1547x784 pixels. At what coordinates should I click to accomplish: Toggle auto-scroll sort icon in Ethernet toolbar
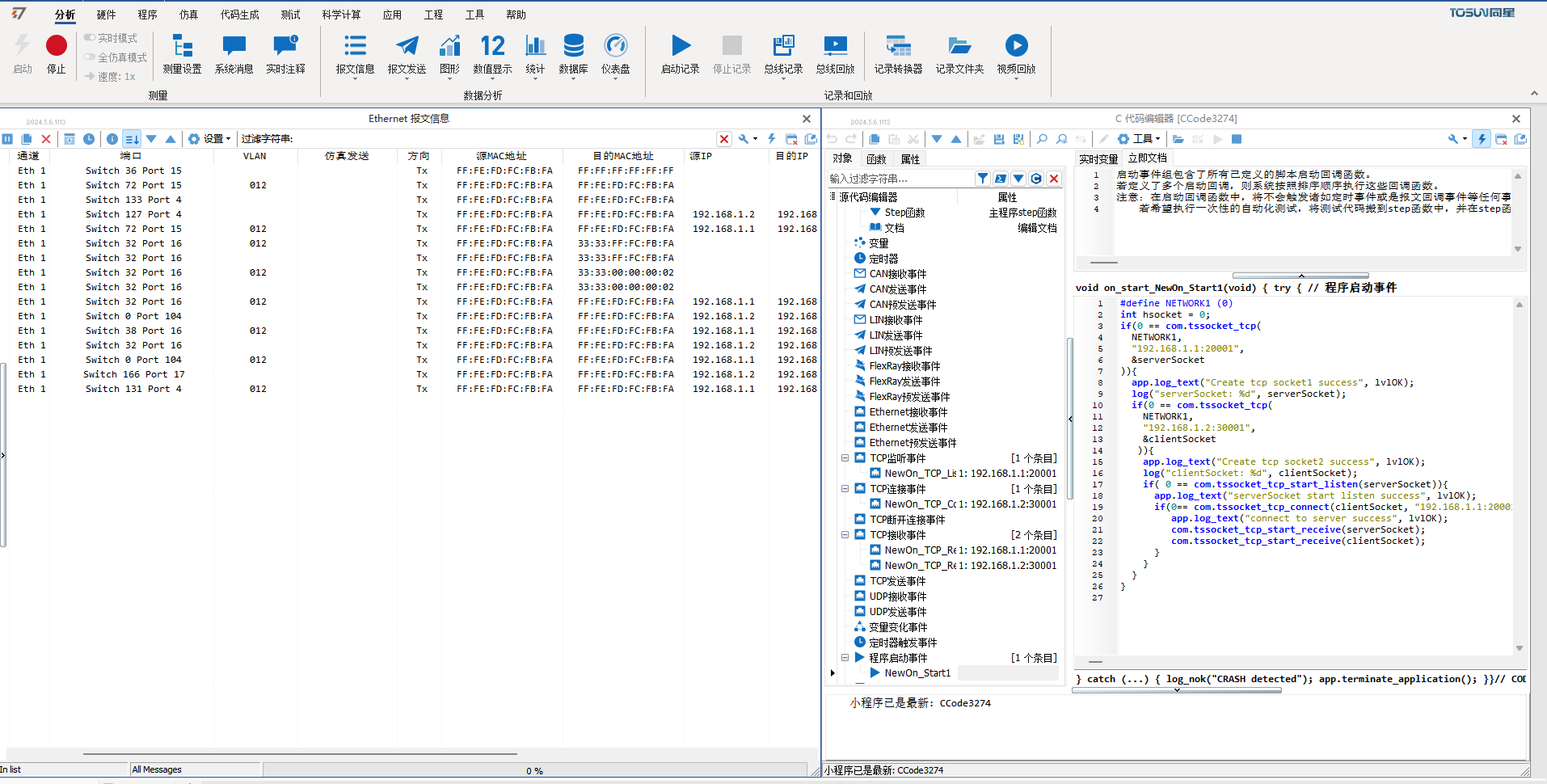point(133,139)
